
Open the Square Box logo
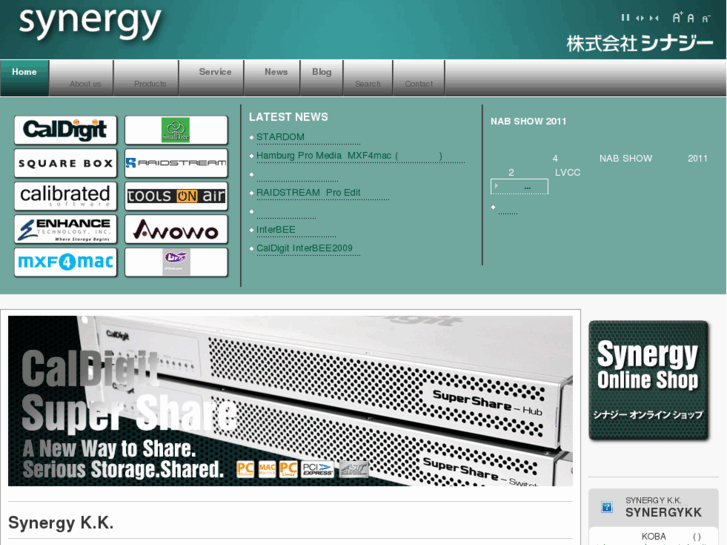pos(65,163)
